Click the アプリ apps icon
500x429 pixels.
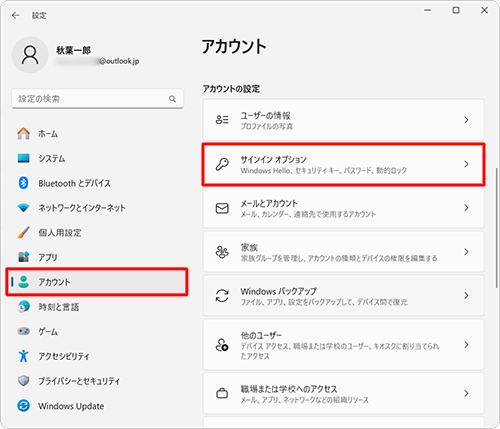(24, 257)
